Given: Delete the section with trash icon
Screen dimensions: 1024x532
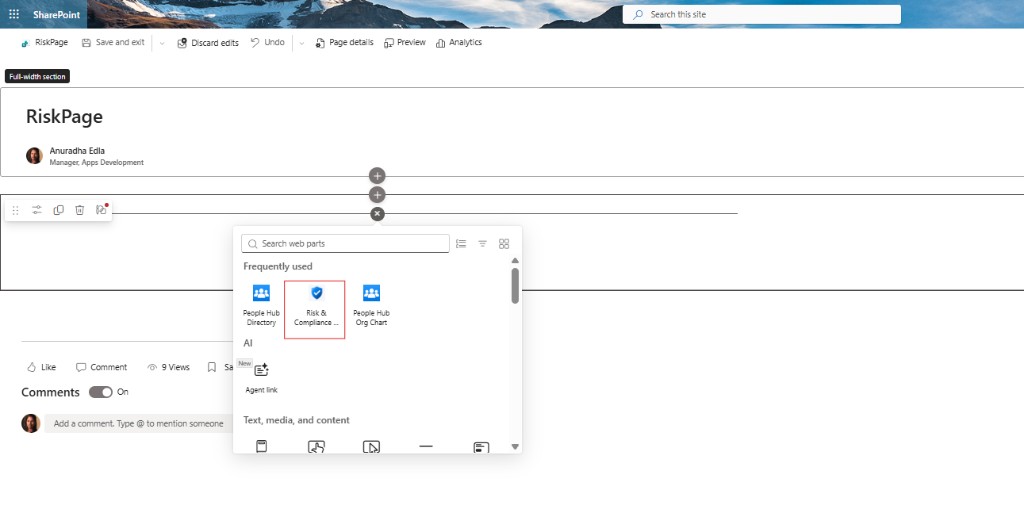Looking at the screenshot, I should click(80, 210).
